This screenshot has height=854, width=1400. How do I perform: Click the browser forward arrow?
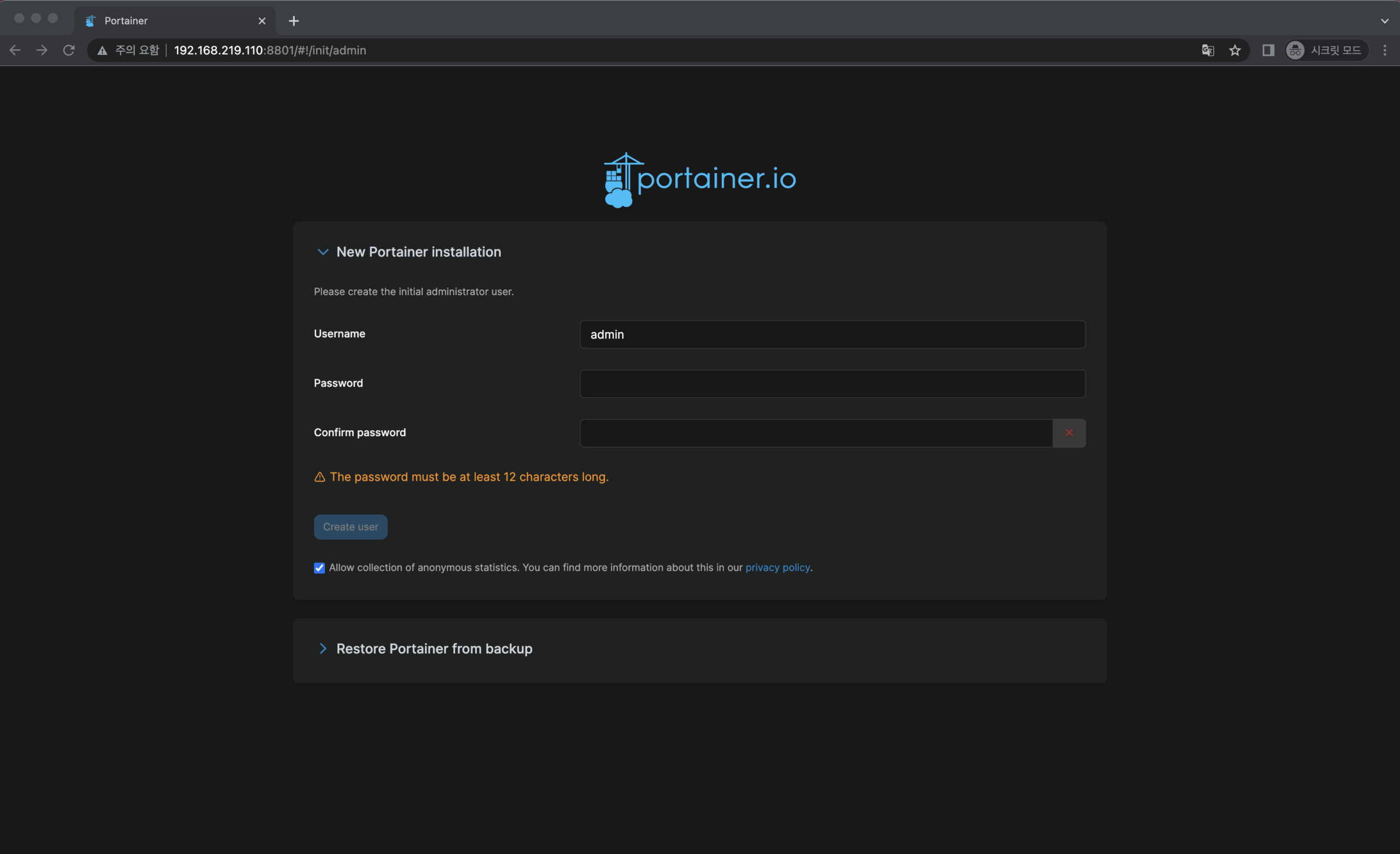point(42,50)
